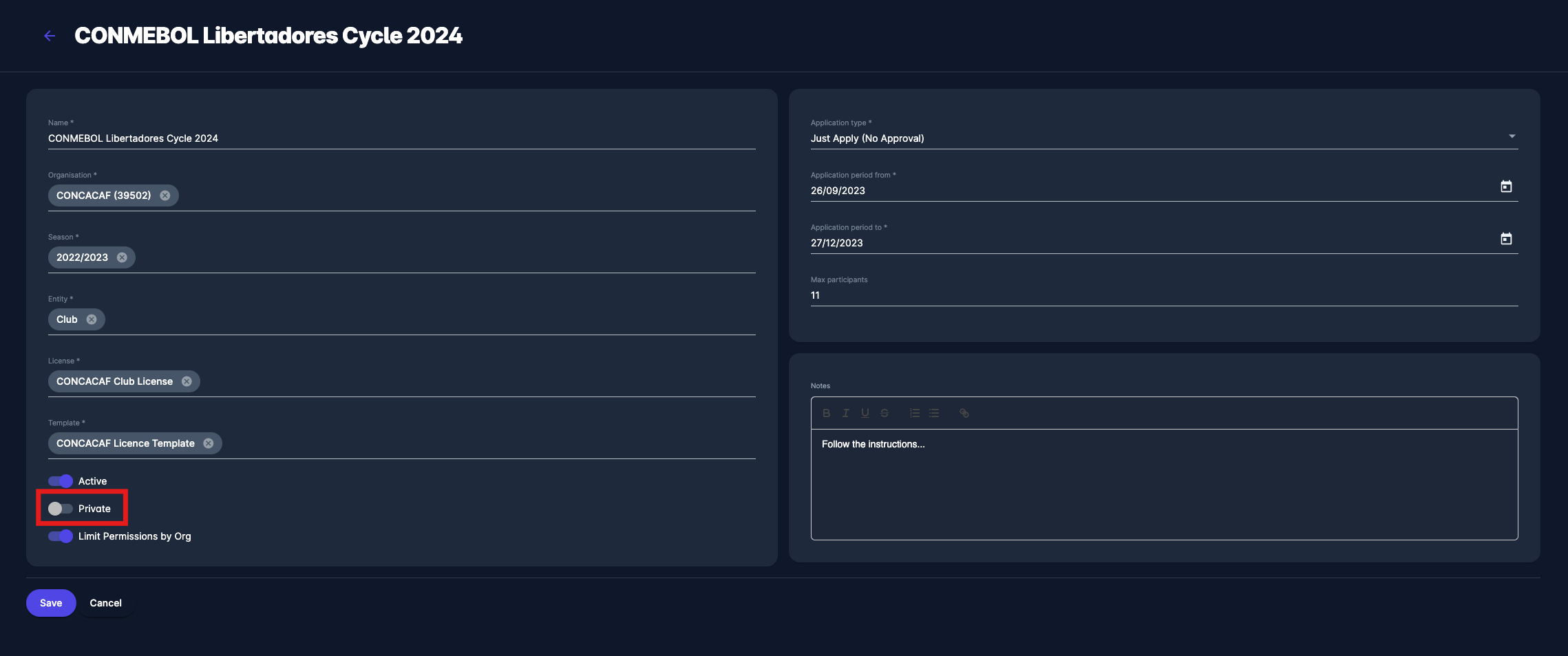Image resolution: width=1568 pixels, height=656 pixels.
Task: Toggle bold formatting in Notes
Action: coord(826,413)
